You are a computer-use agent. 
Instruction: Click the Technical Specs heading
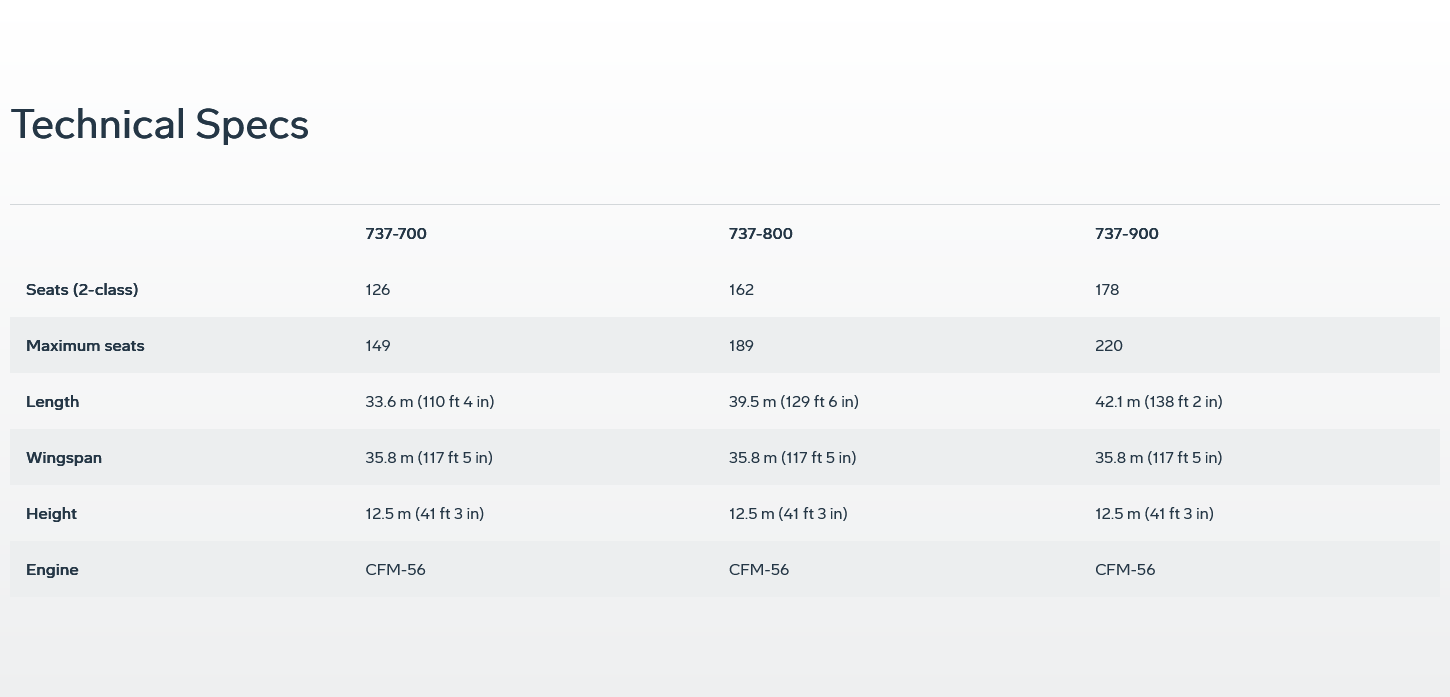(160, 125)
